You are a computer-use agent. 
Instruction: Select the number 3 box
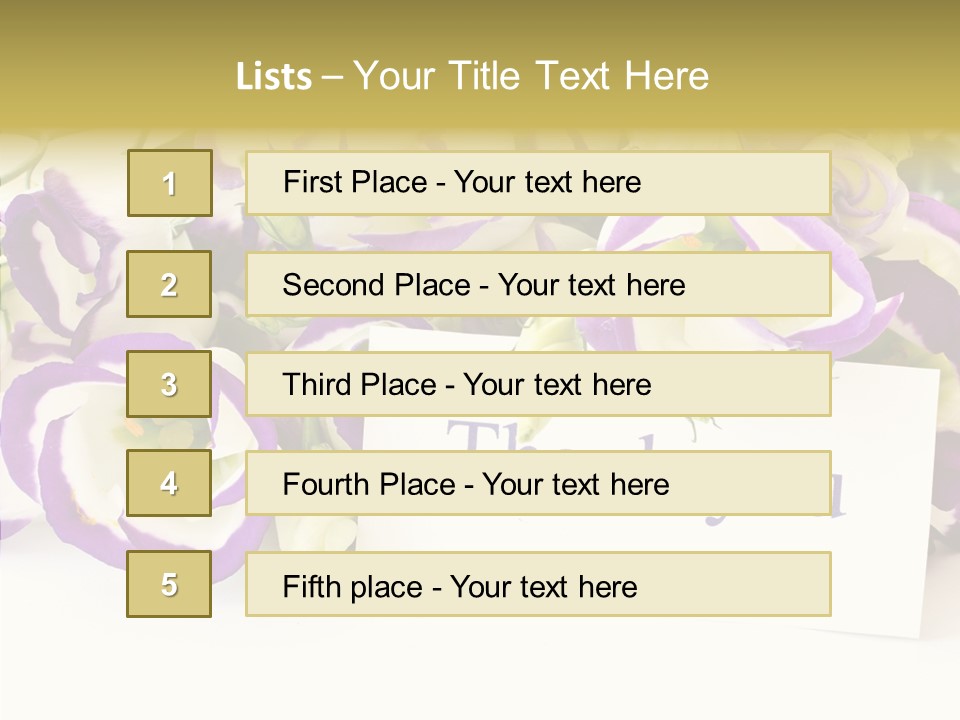pos(169,384)
